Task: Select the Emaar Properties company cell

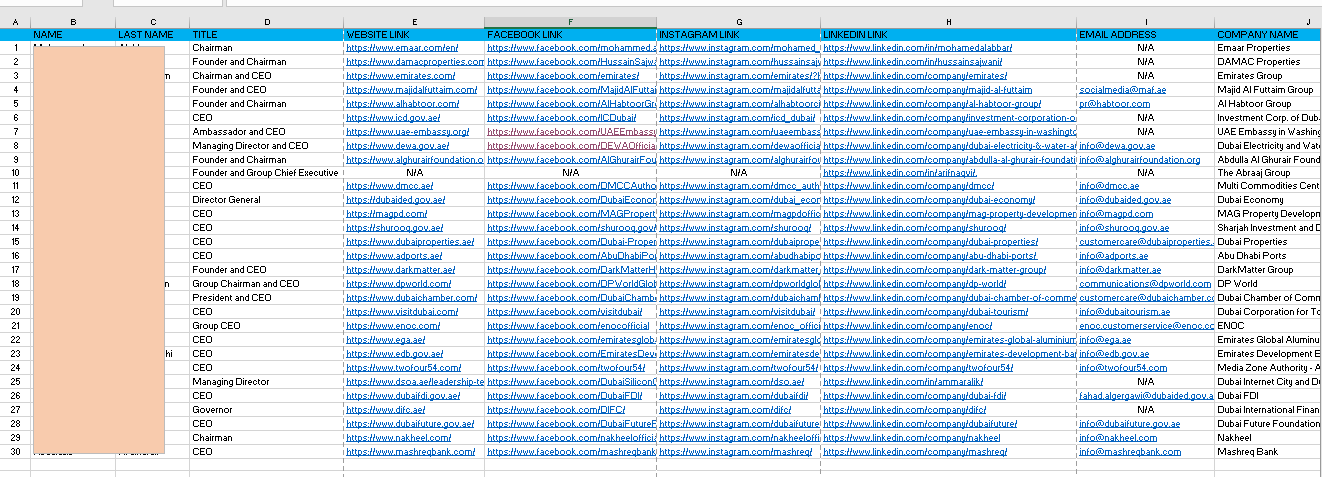Action: (x=1268, y=48)
